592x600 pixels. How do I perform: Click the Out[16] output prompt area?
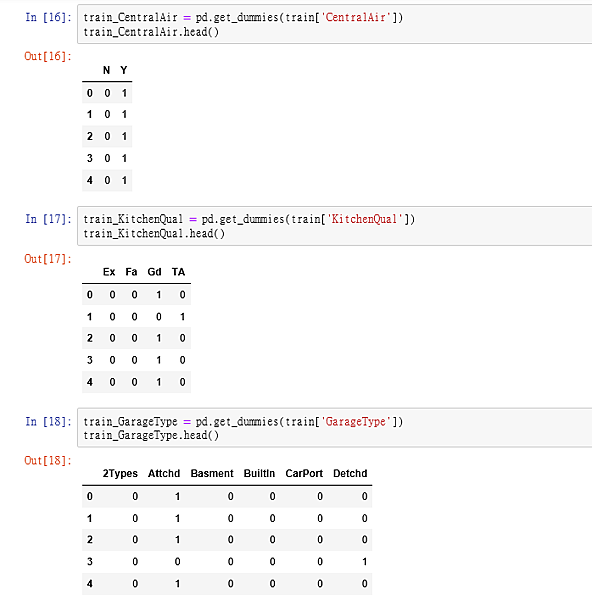[x=48, y=56]
